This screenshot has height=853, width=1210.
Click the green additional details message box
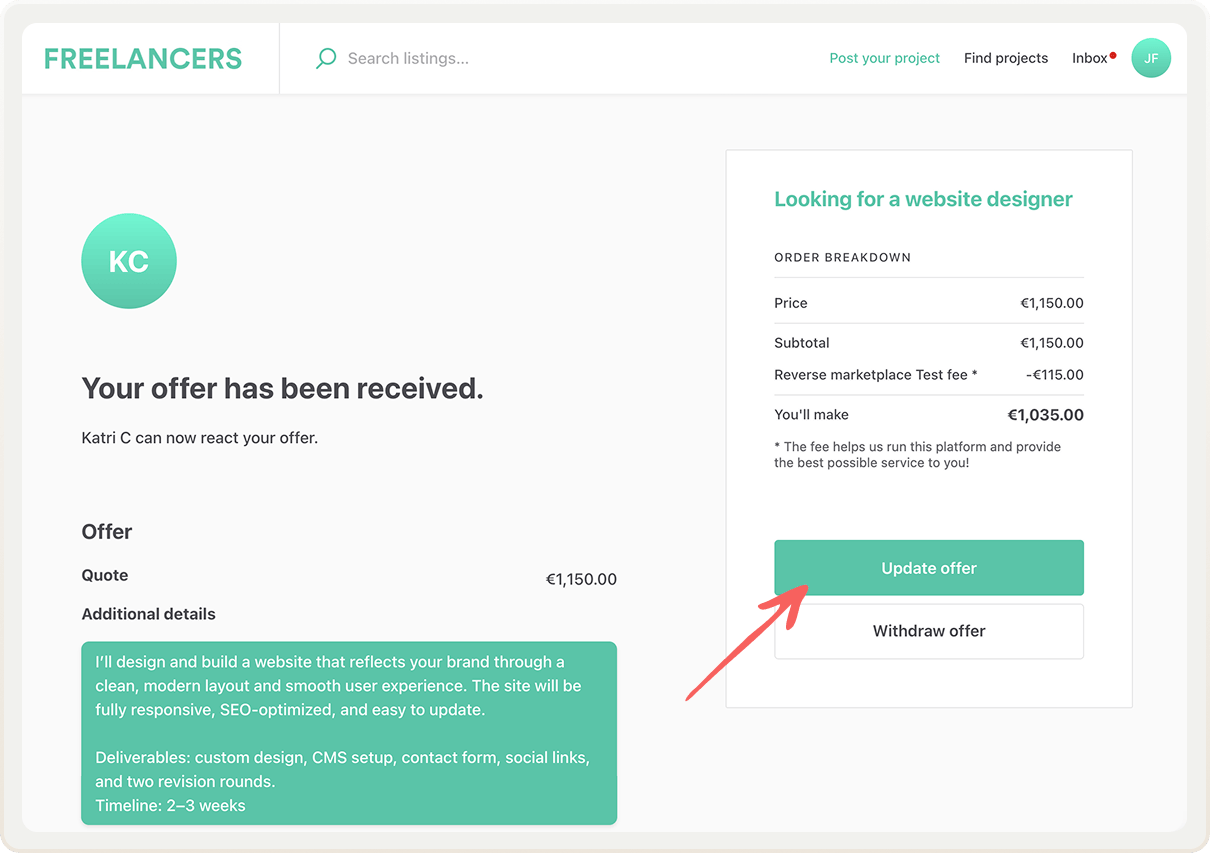tap(348, 733)
